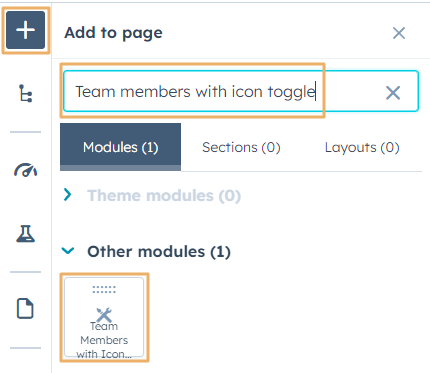The width and height of the screenshot is (430, 373).
Task: Open the contents tree structure icon
Action: 25,93
